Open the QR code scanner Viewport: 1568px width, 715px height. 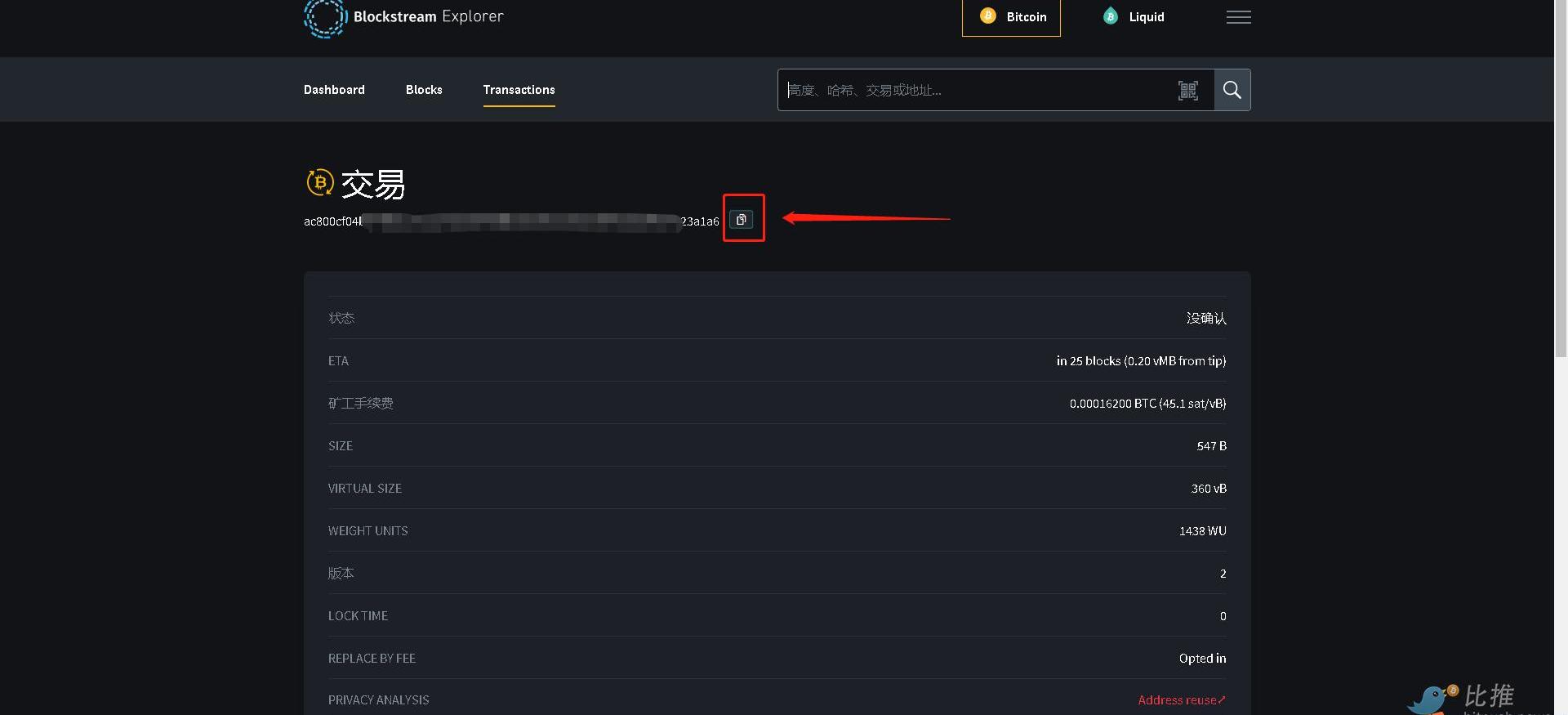[x=1187, y=91]
